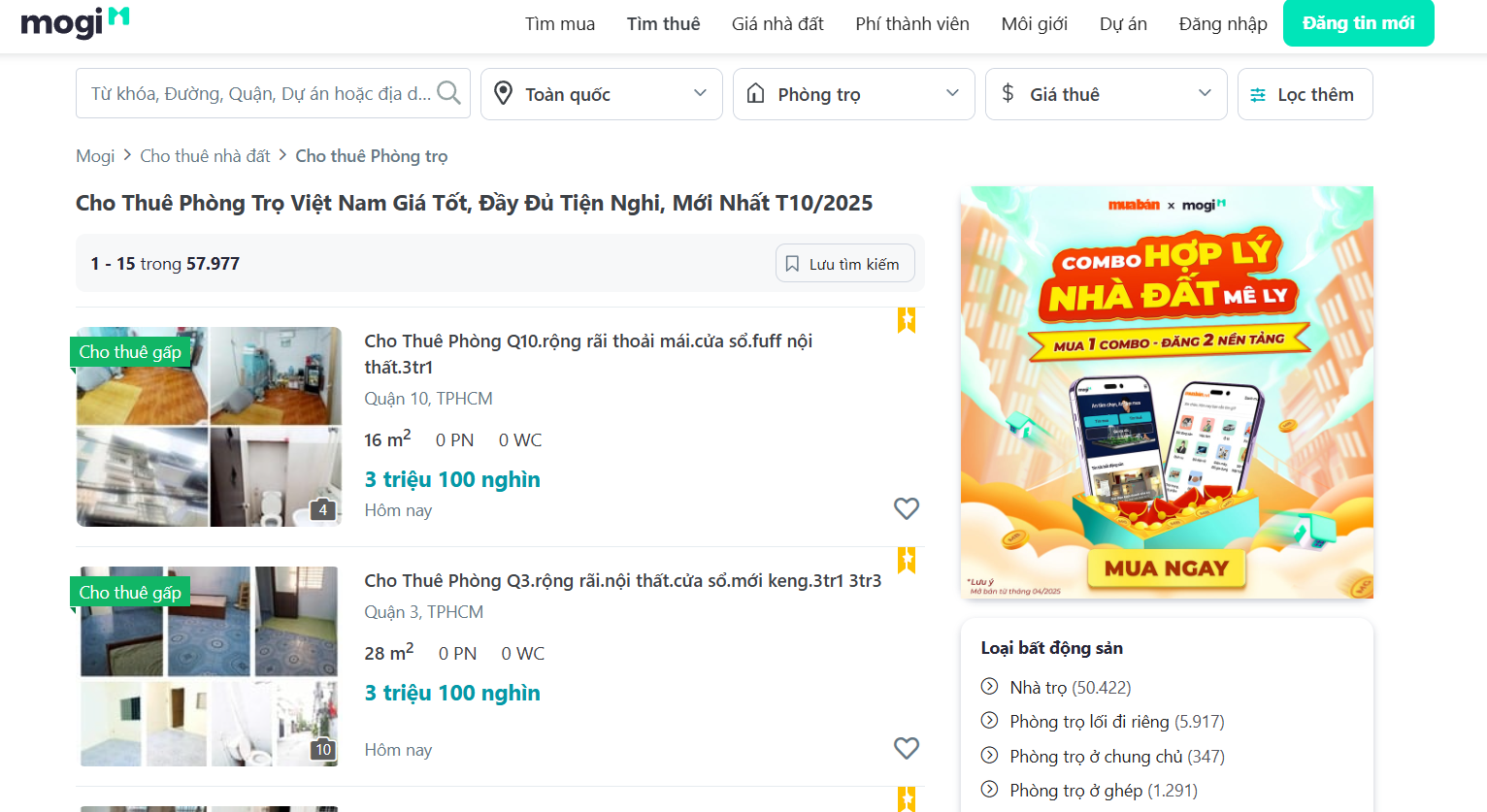Image resolution: width=1487 pixels, height=812 pixels.
Task: Favorite the Q10 room listing with the heart
Action: coord(907,508)
